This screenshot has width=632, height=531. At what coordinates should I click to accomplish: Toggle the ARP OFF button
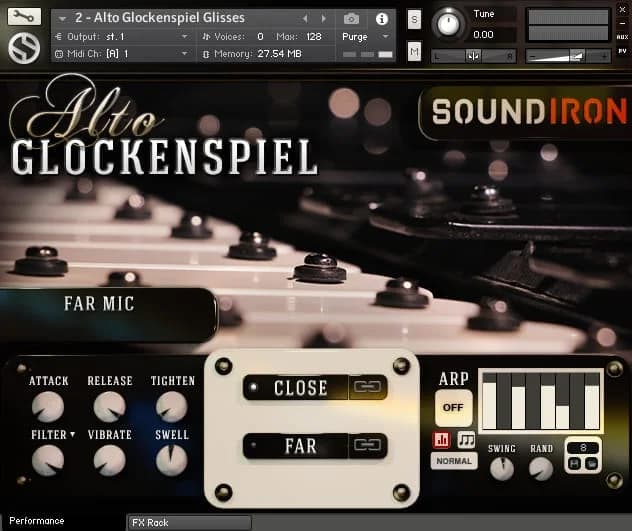[453, 408]
